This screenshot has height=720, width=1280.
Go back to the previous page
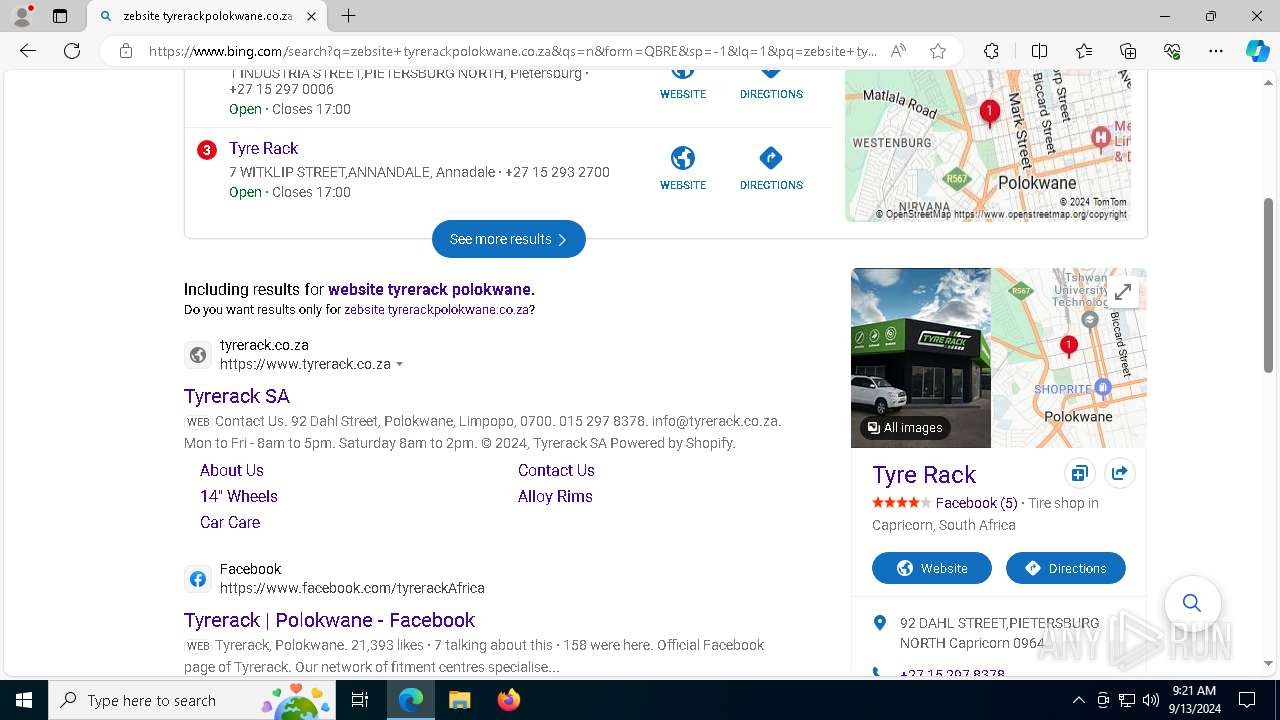pyautogui.click(x=28, y=51)
